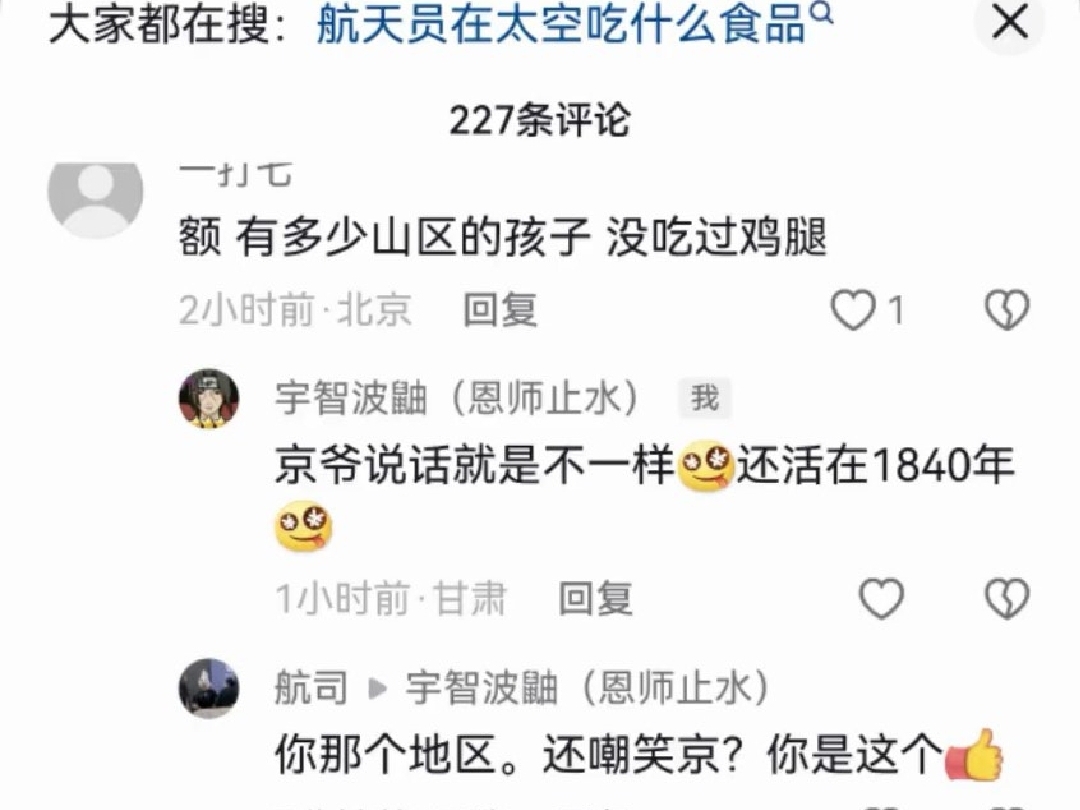Image resolution: width=1080 pixels, height=810 pixels.
Task: Tap the 我 badge next to username
Action: pos(705,398)
